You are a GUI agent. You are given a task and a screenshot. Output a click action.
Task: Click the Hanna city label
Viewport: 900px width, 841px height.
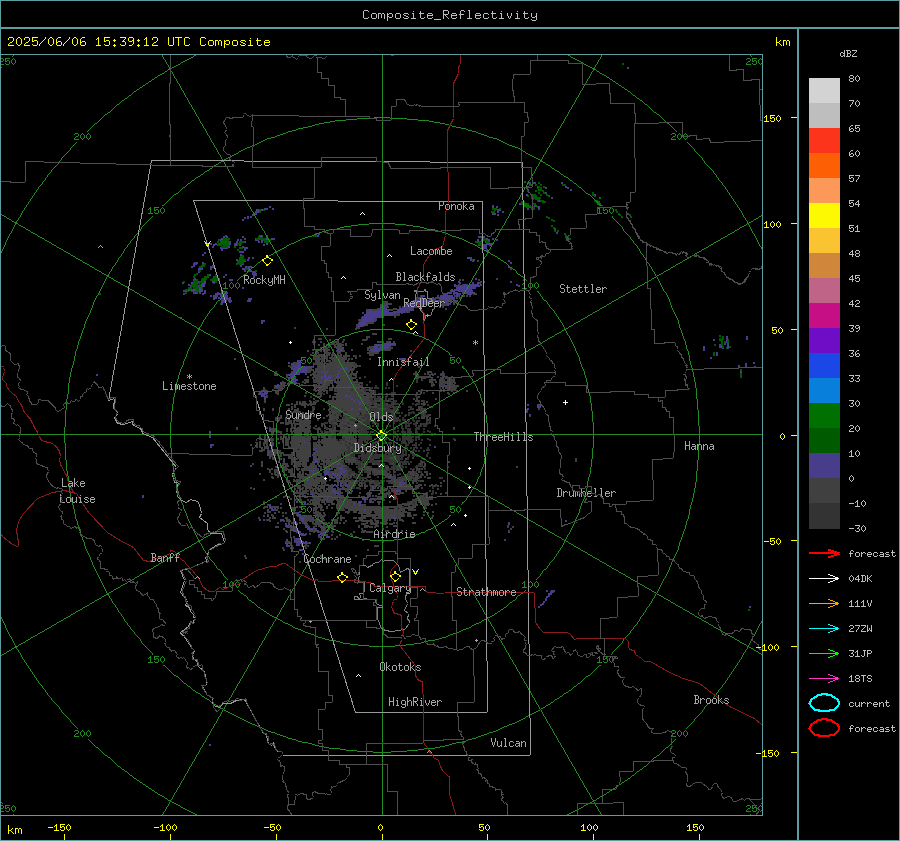699,446
